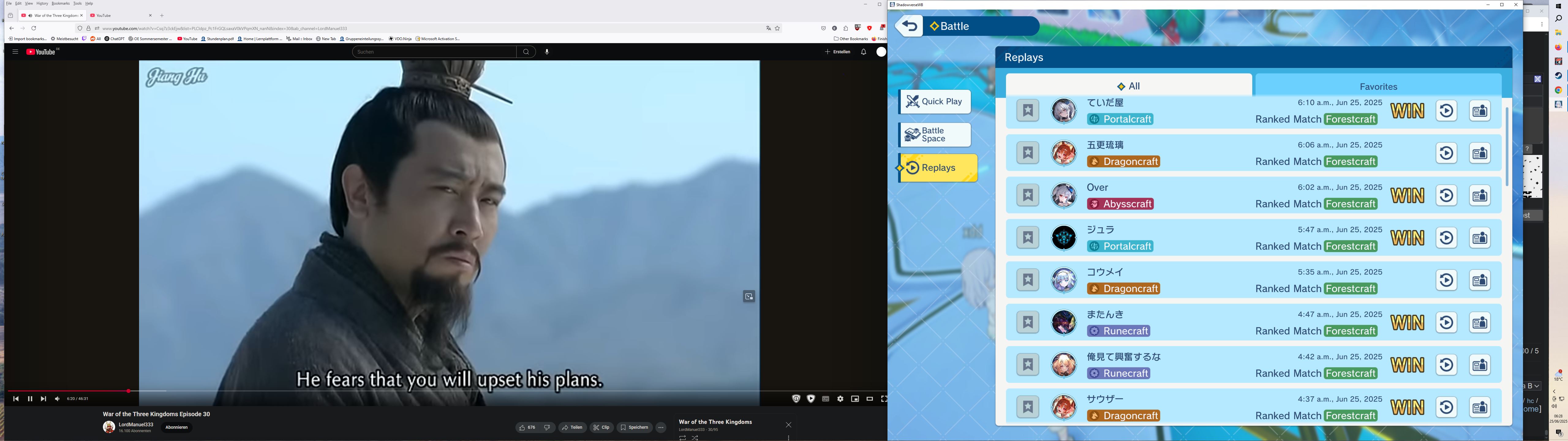Bookmark this page with the star icon
This screenshot has width=1568, height=441.
tap(777, 28)
